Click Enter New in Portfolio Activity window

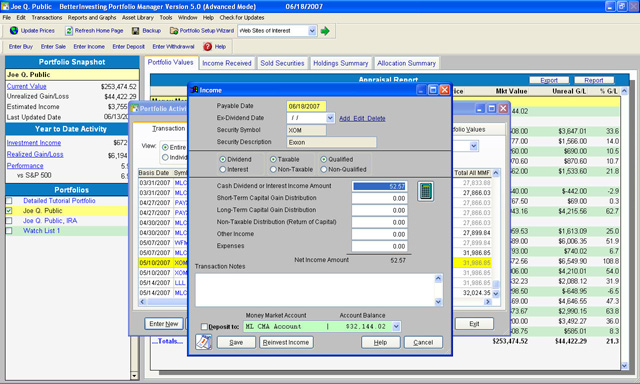coord(164,324)
